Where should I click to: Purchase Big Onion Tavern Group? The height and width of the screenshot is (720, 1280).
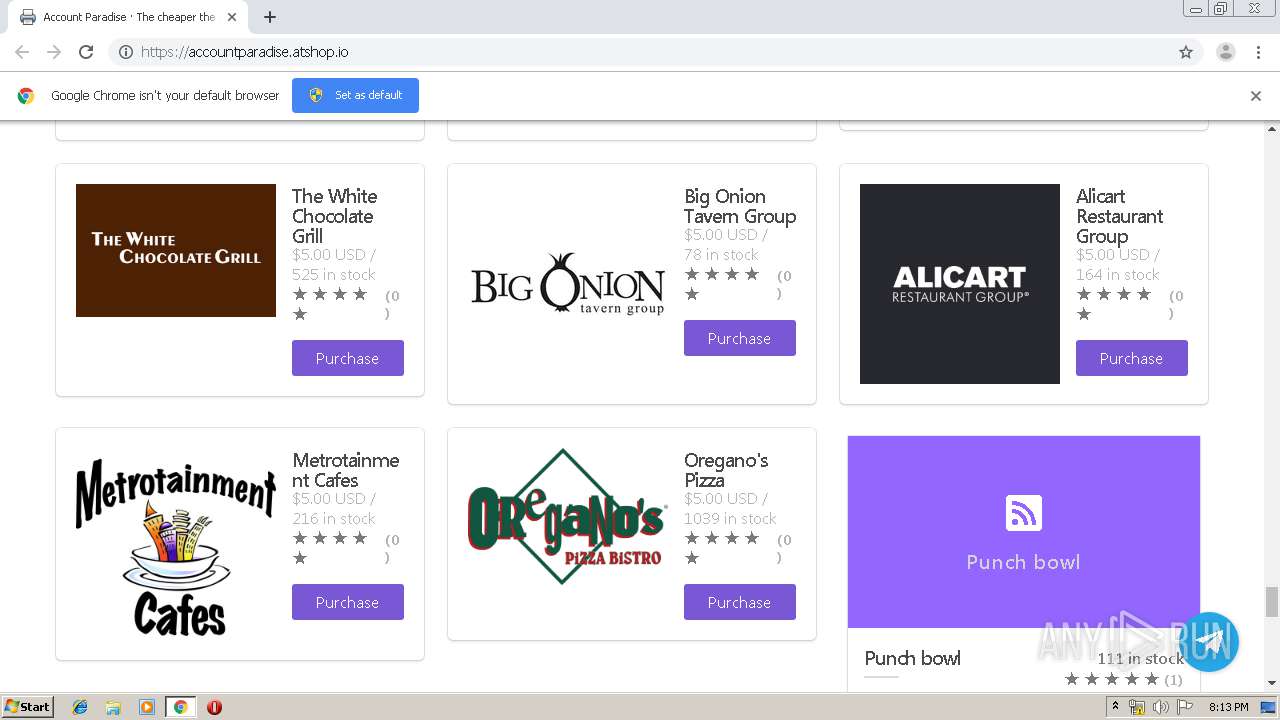(x=740, y=338)
